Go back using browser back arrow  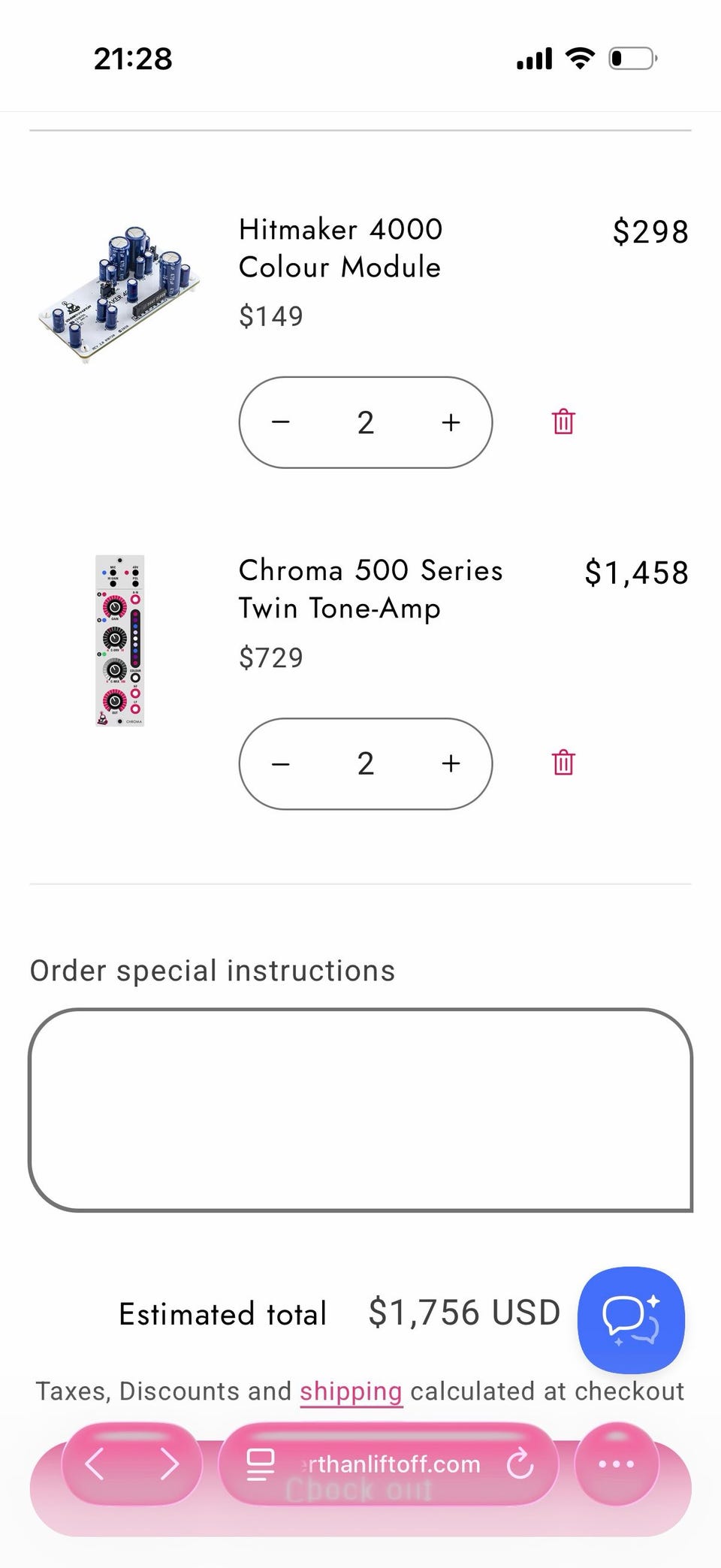(95, 1464)
